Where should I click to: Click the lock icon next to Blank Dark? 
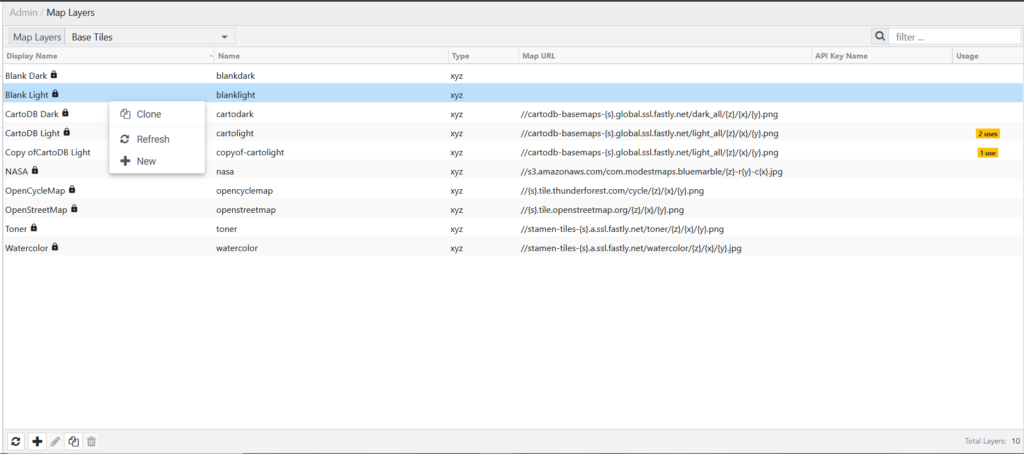54,75
